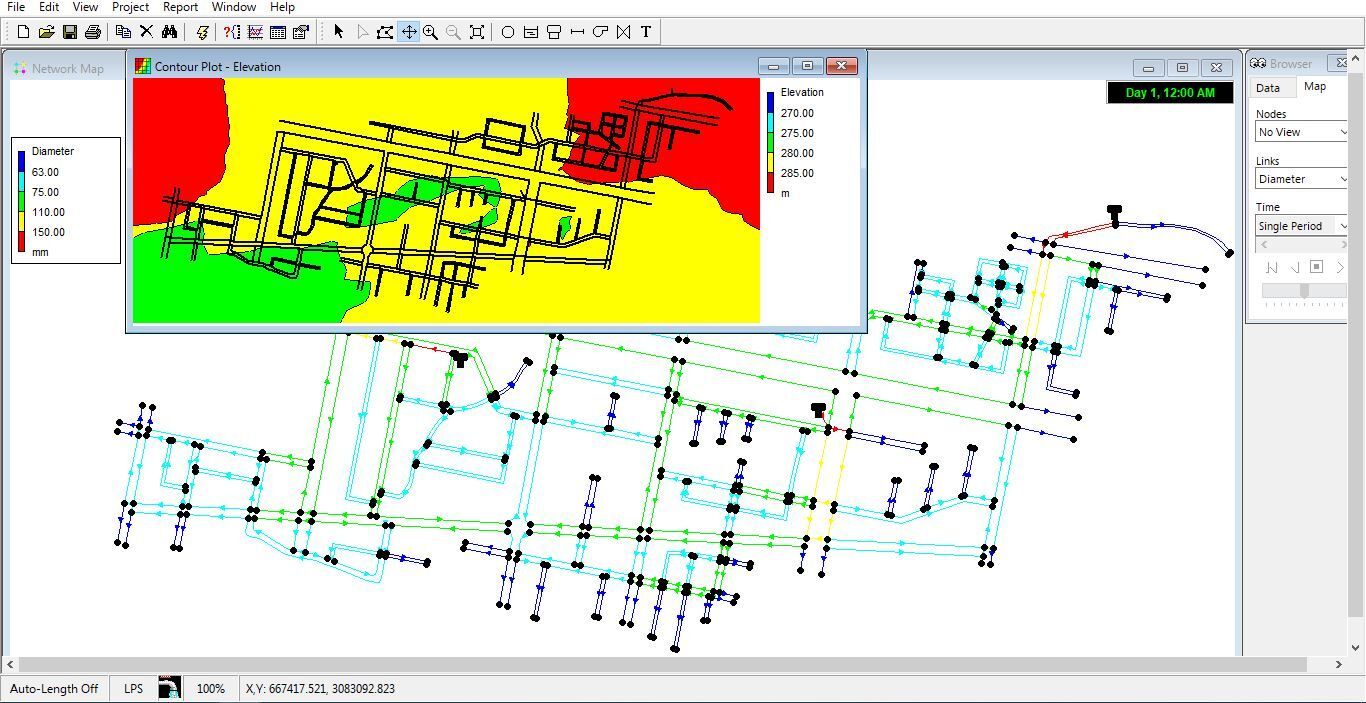Click the Copy to clipboard icon
The width and height of the screenshot is (1366, 703).
pyautogui.click(x=123, y=32)
